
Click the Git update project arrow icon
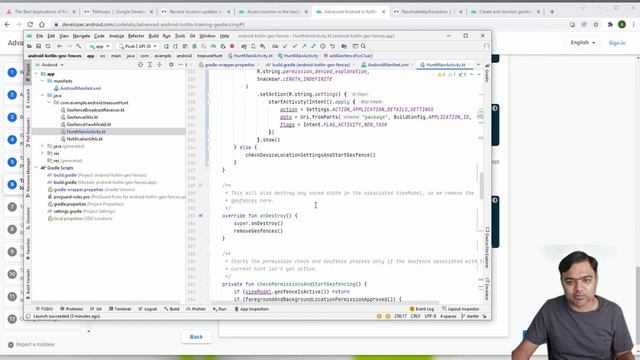click(x=285, y=46)
